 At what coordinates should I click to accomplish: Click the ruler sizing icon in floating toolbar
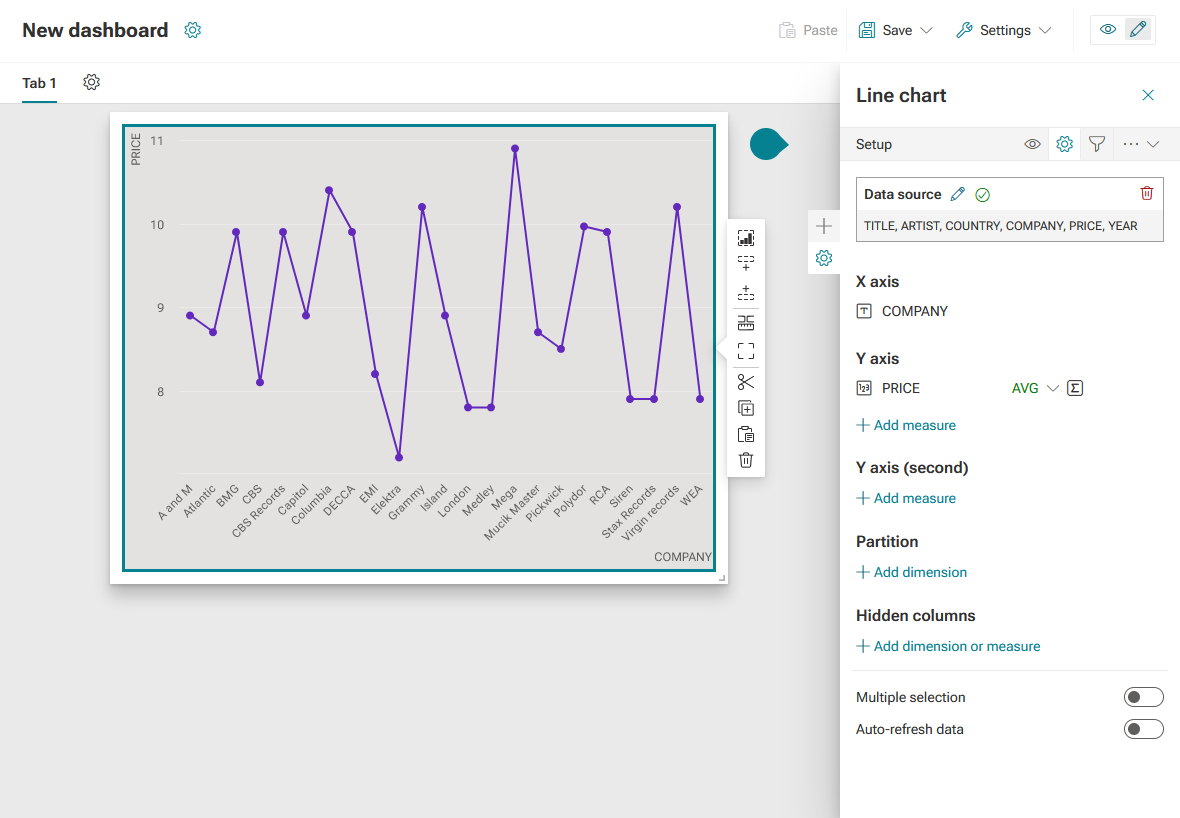746,323
